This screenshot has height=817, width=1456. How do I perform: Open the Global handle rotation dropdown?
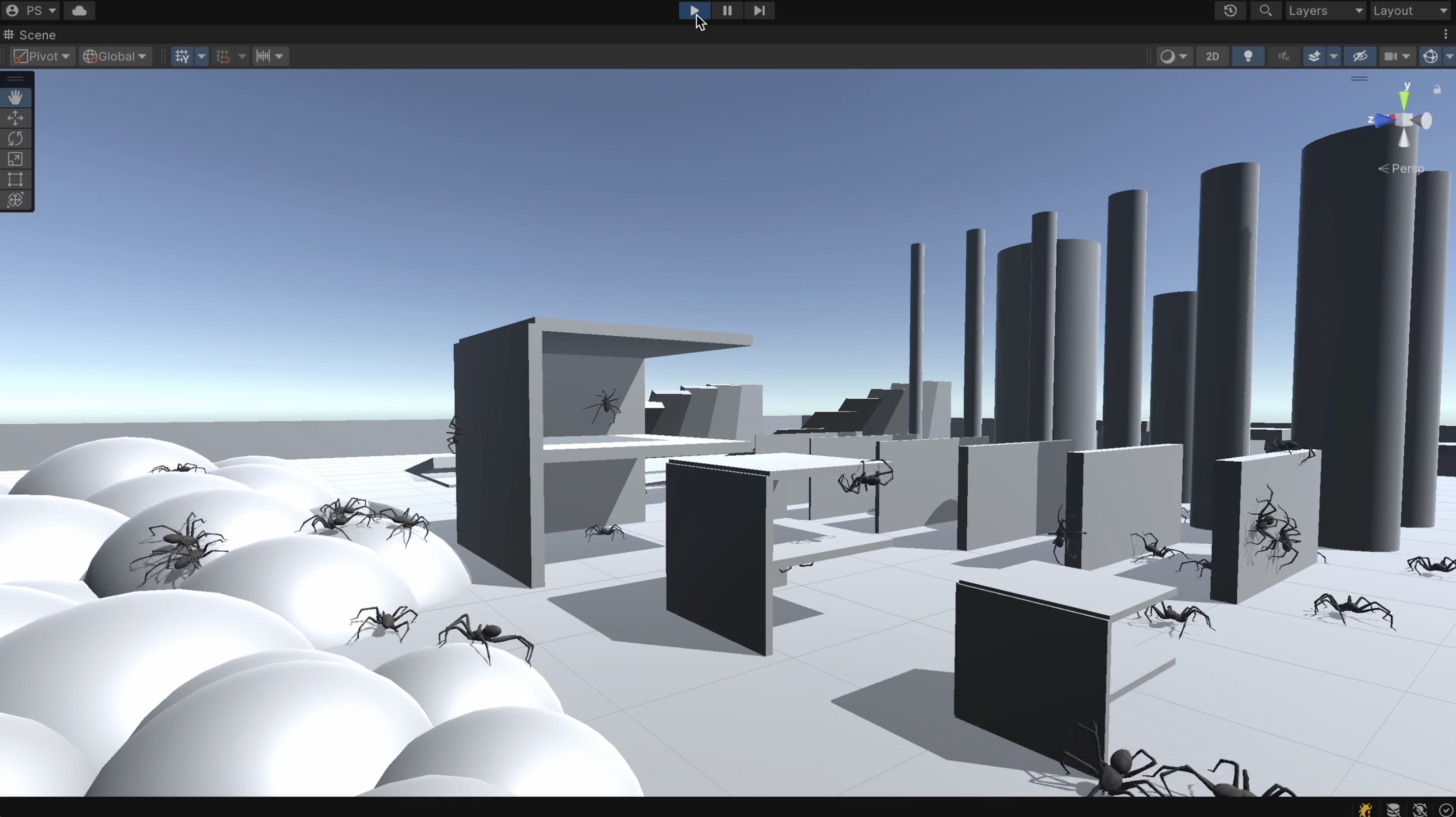click(x=115, y=56)
